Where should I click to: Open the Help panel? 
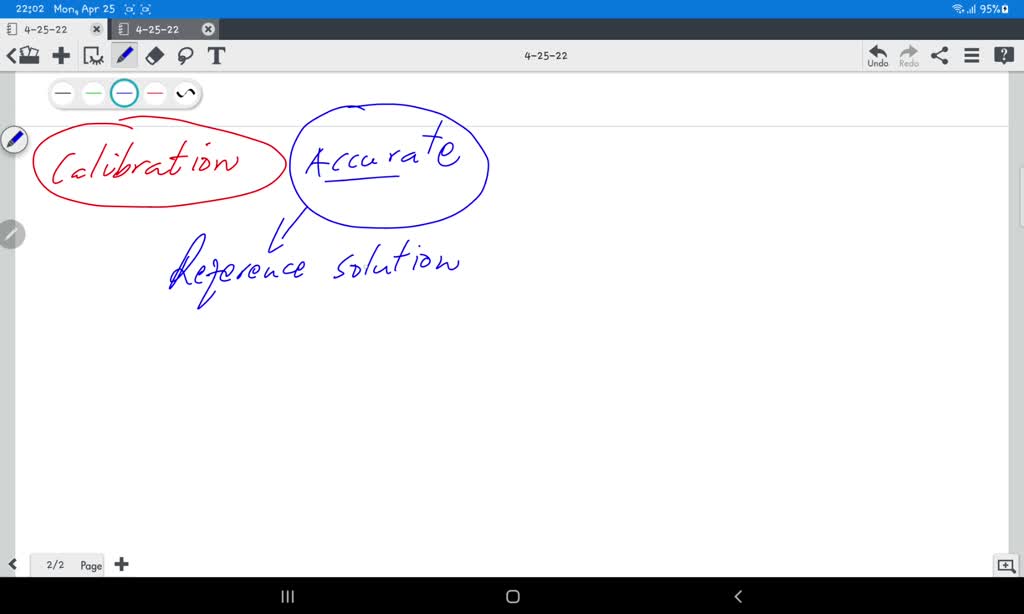pos(1003,55)
